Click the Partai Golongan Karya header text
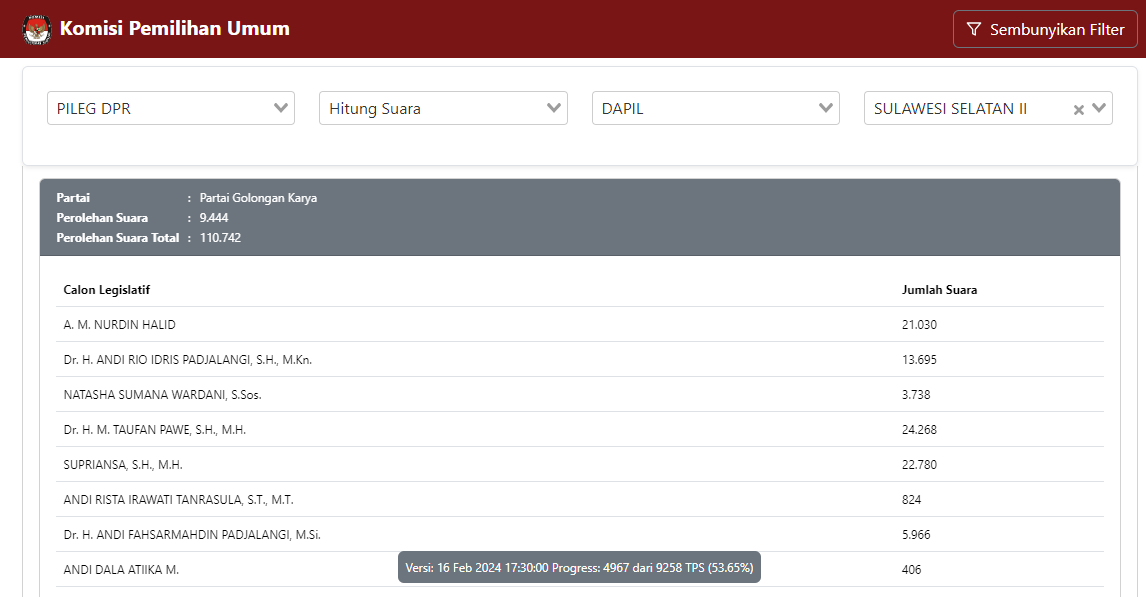Viewport: 1146px width, 597px height. [x=258, y=198]
